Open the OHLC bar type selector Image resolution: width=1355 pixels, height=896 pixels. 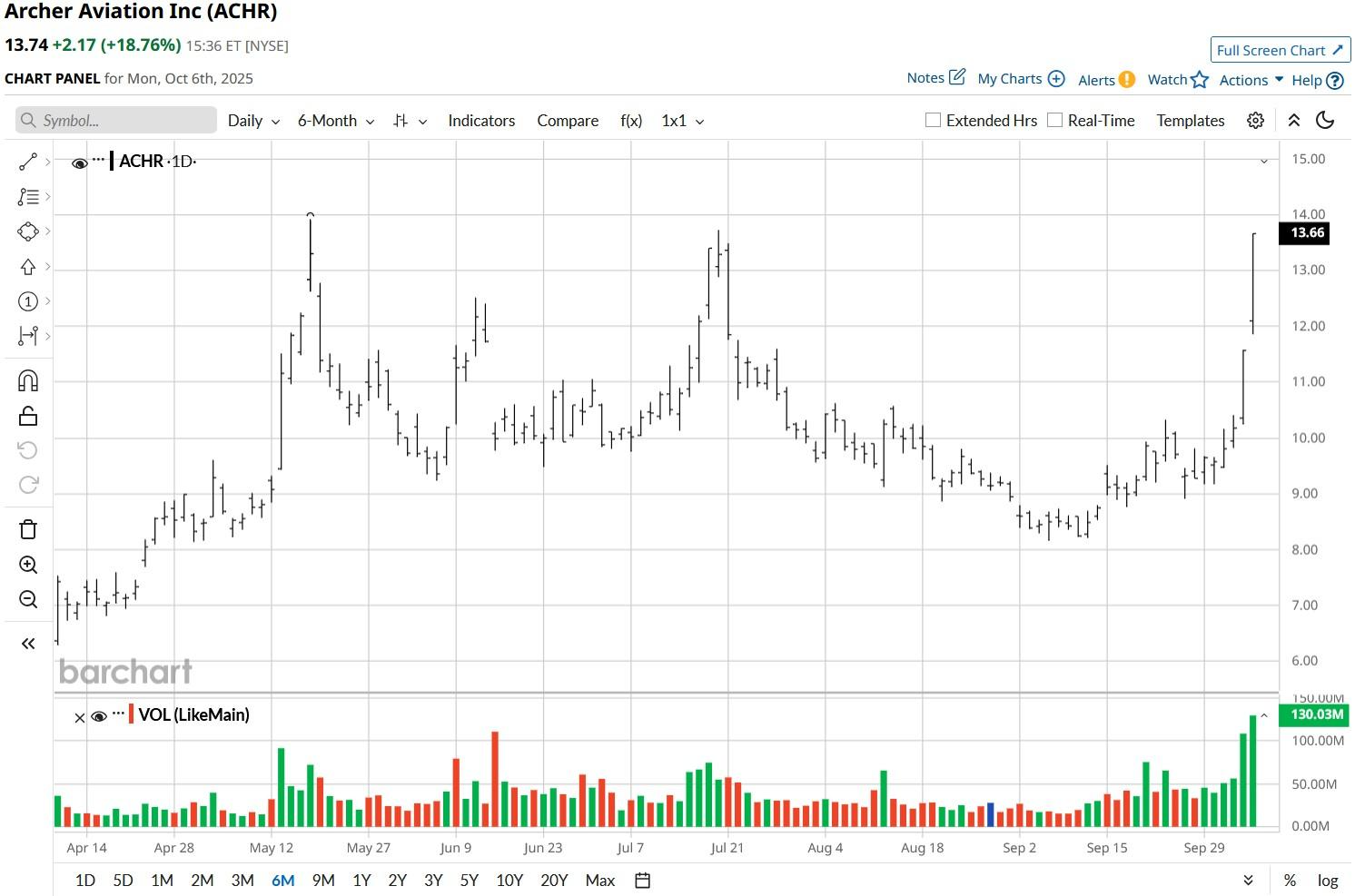[x=410, y=121]
